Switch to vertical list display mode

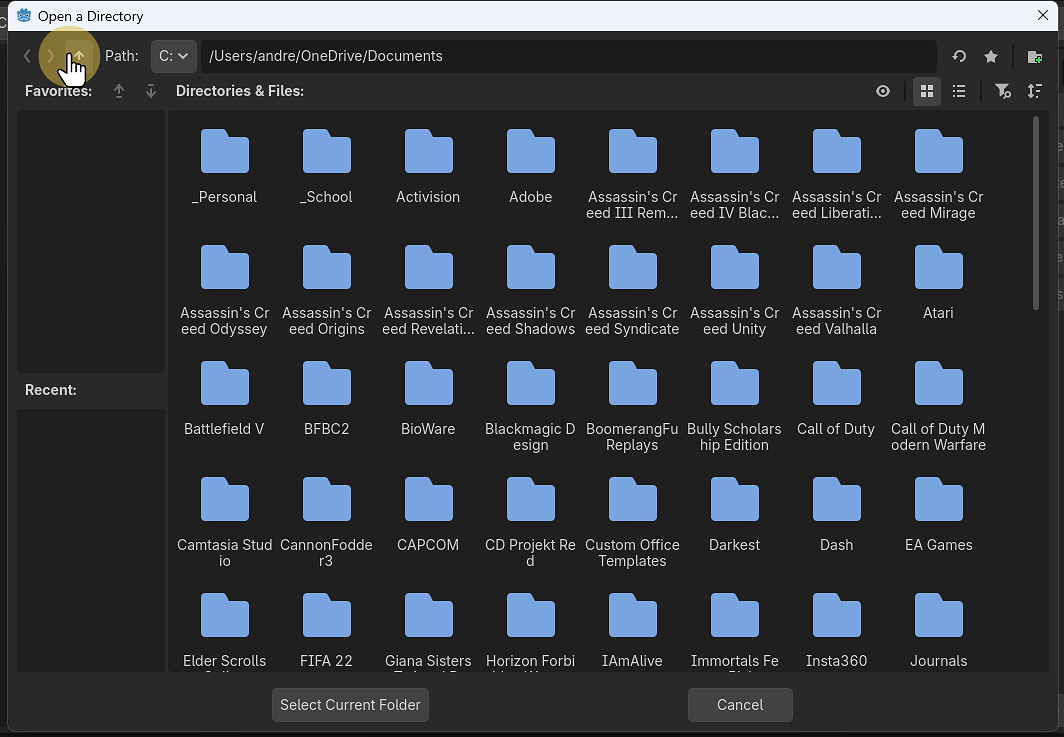pyautogui.click(x=958, y=91)
